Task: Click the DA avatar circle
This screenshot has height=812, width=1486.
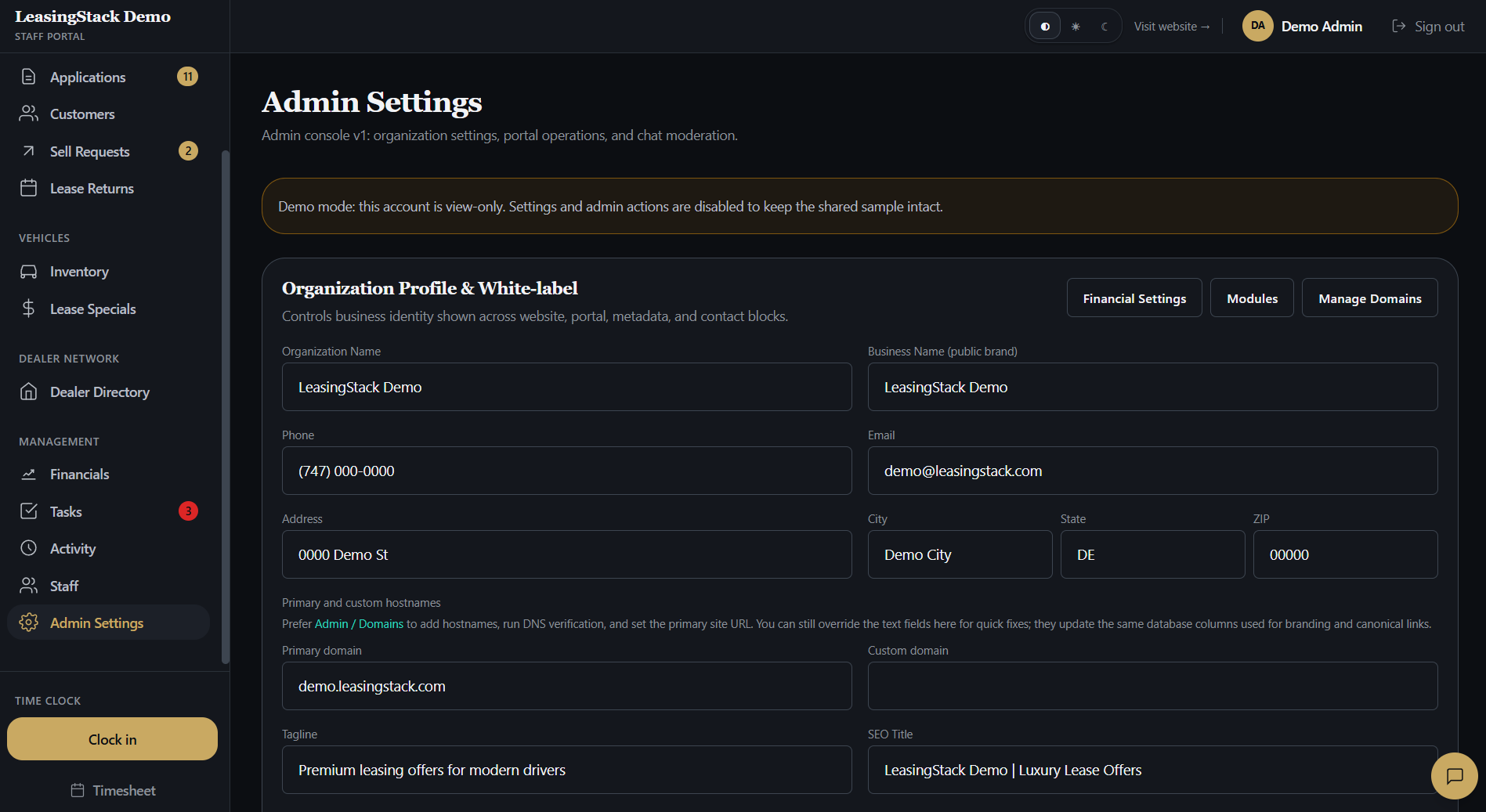Action: pos(1258,26)
